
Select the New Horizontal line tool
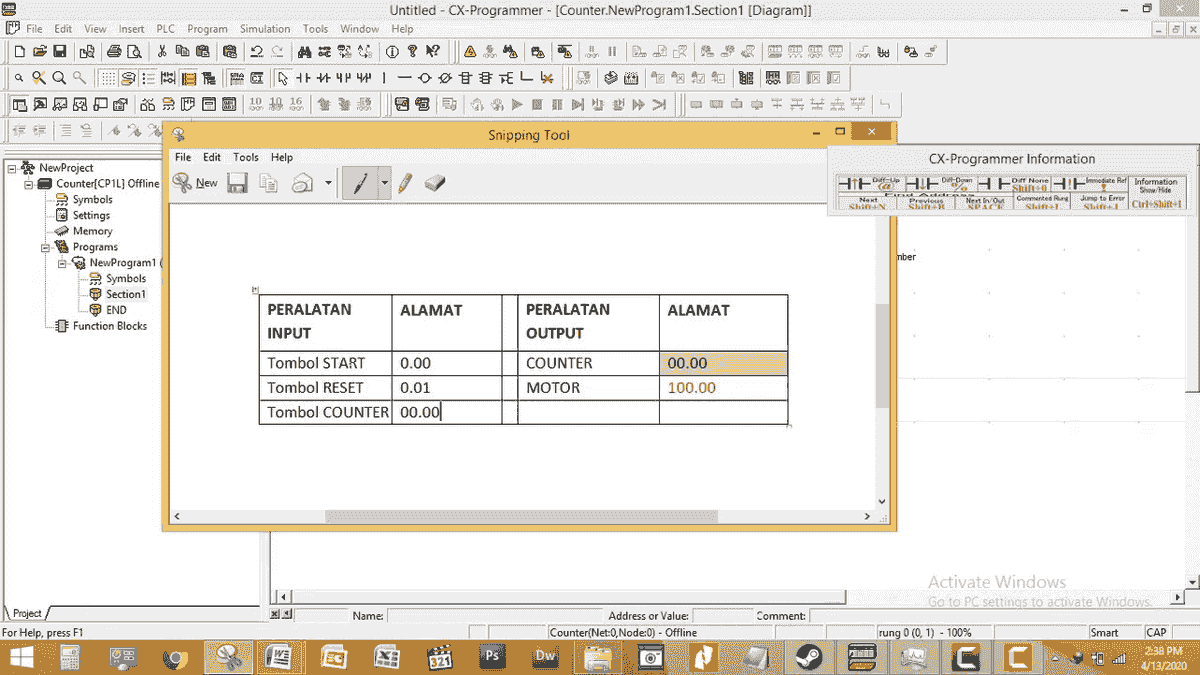[405, 78]
